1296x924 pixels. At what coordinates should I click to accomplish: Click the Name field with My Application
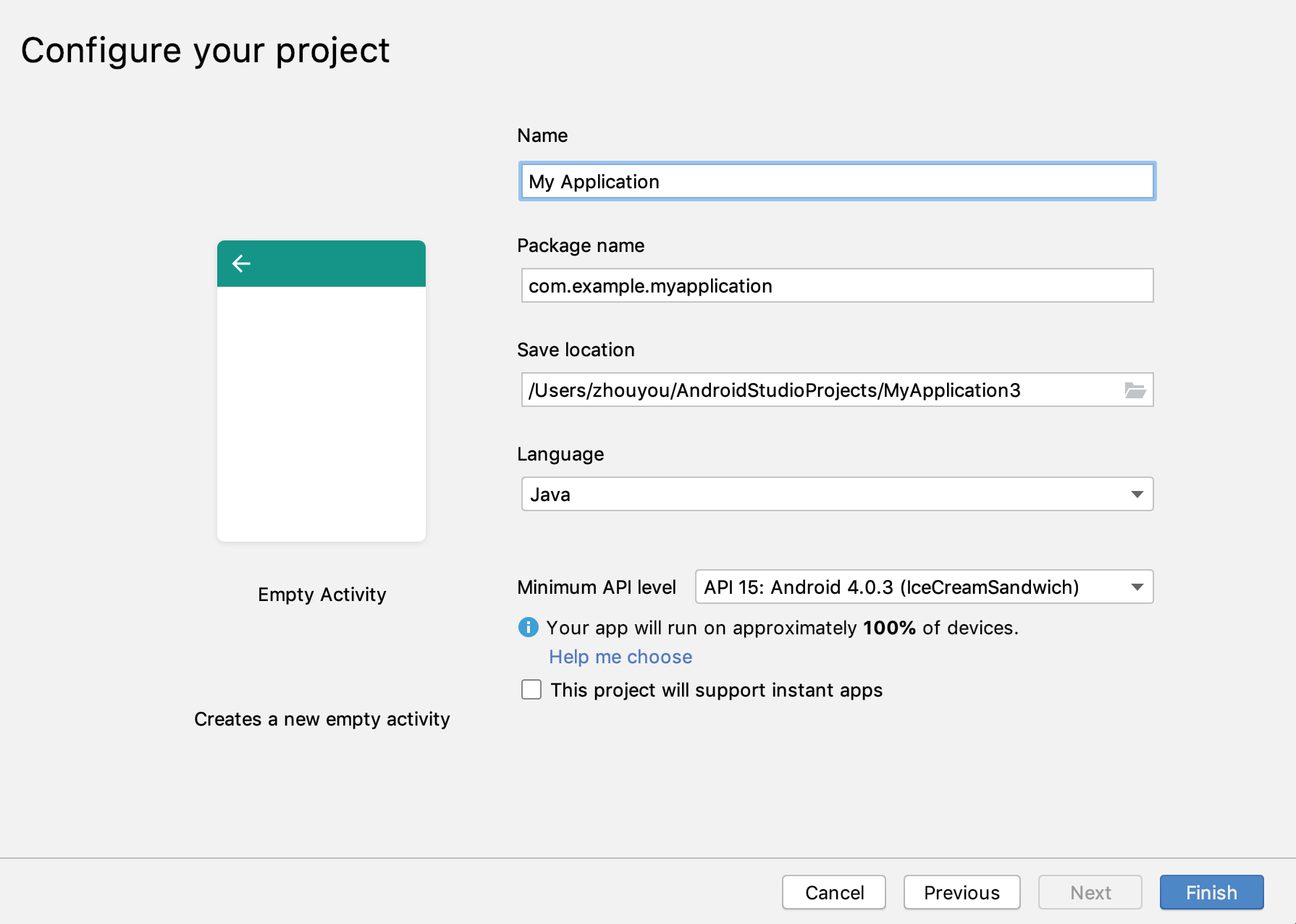[837, 181]
